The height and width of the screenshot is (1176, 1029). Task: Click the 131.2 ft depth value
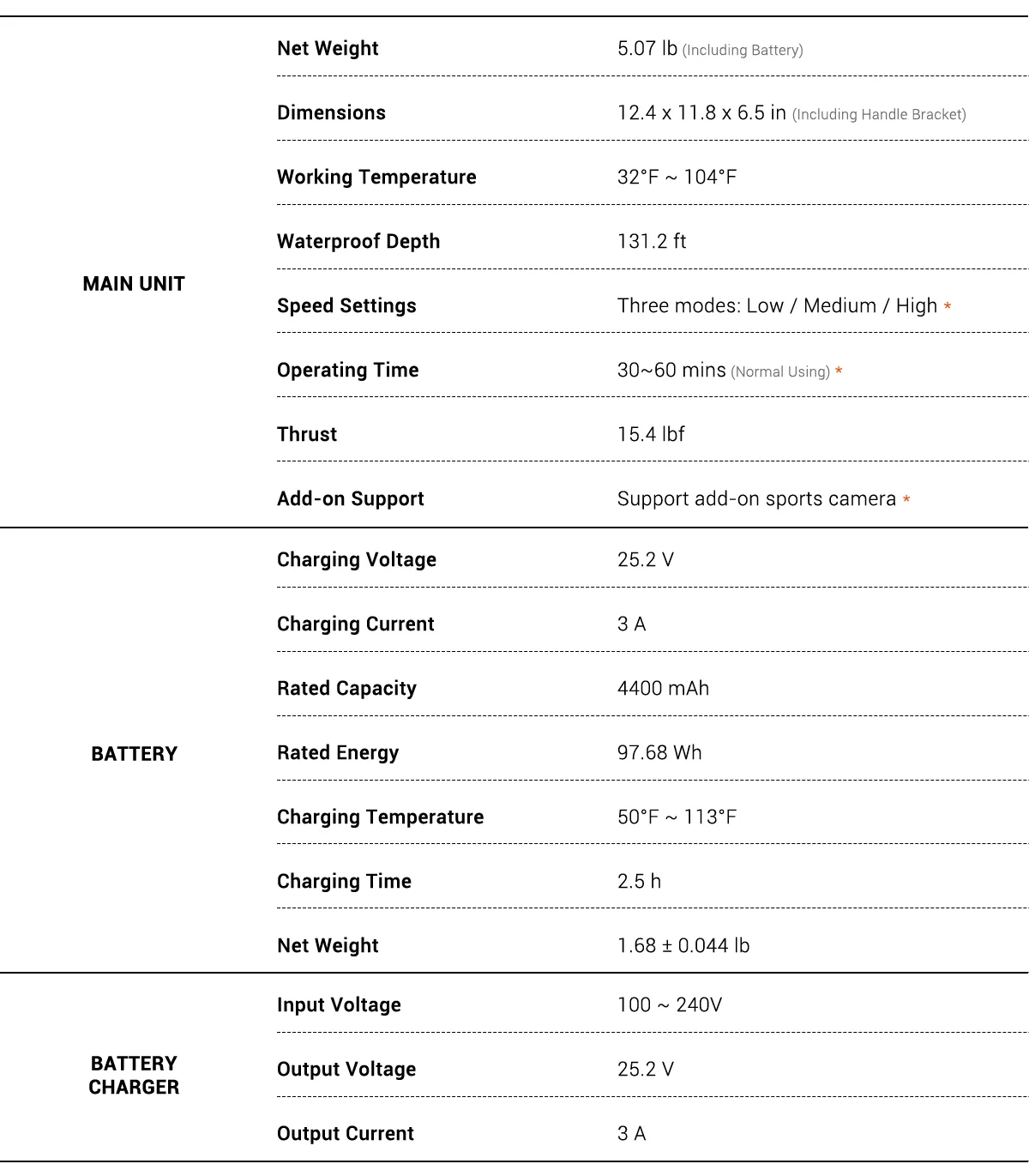tap(652, 242)
